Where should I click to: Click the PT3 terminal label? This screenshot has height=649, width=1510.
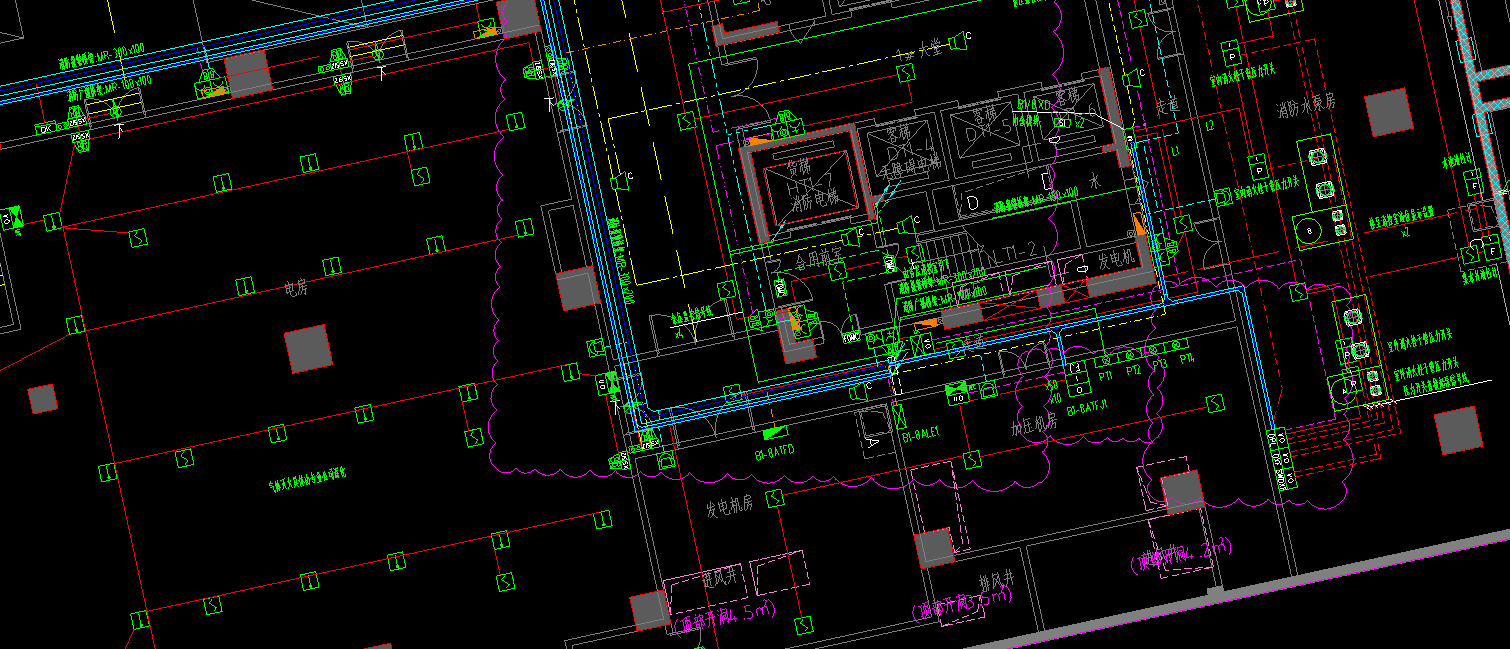[1159, 365]
